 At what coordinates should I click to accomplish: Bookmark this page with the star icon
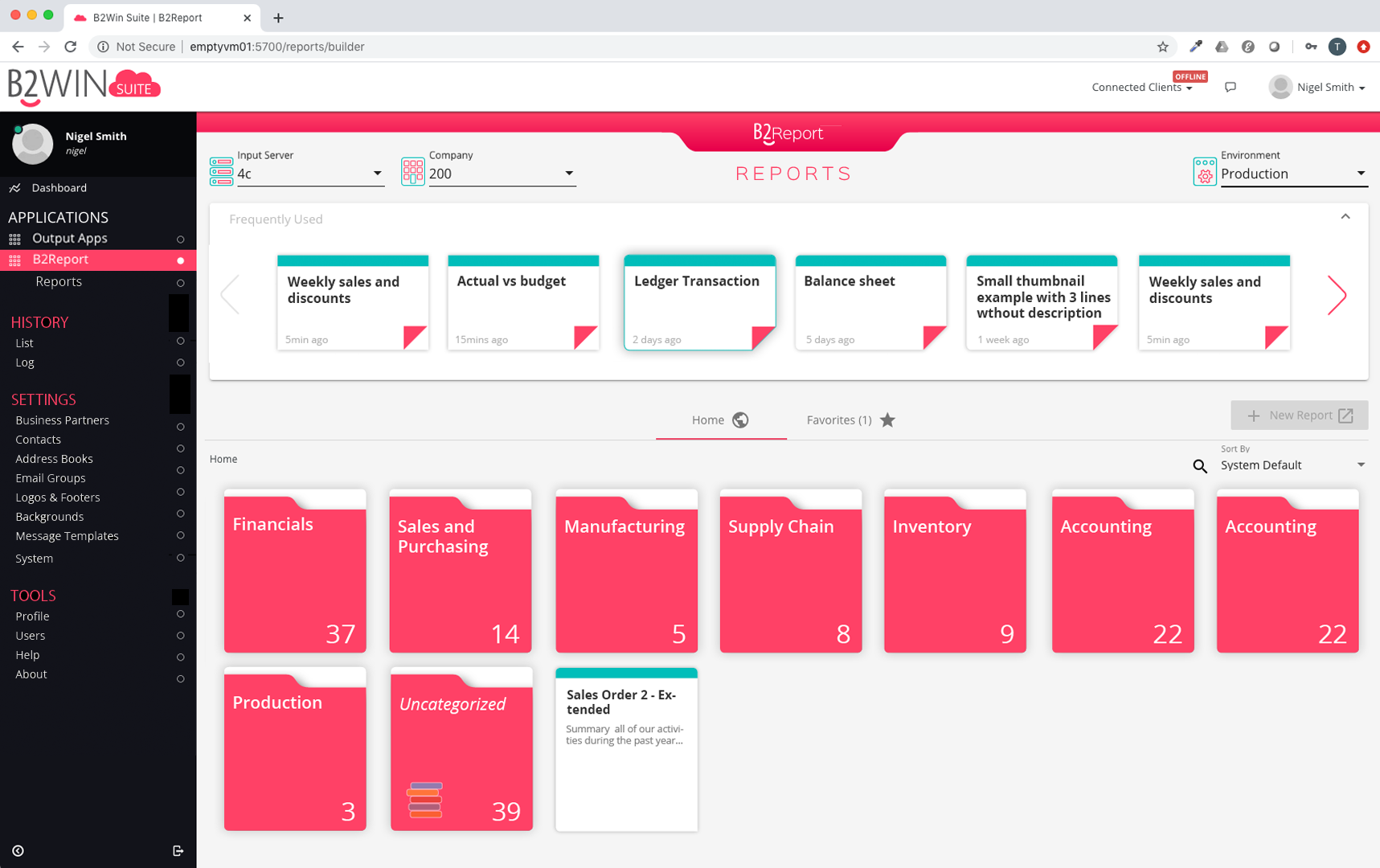coord(1162,47)
